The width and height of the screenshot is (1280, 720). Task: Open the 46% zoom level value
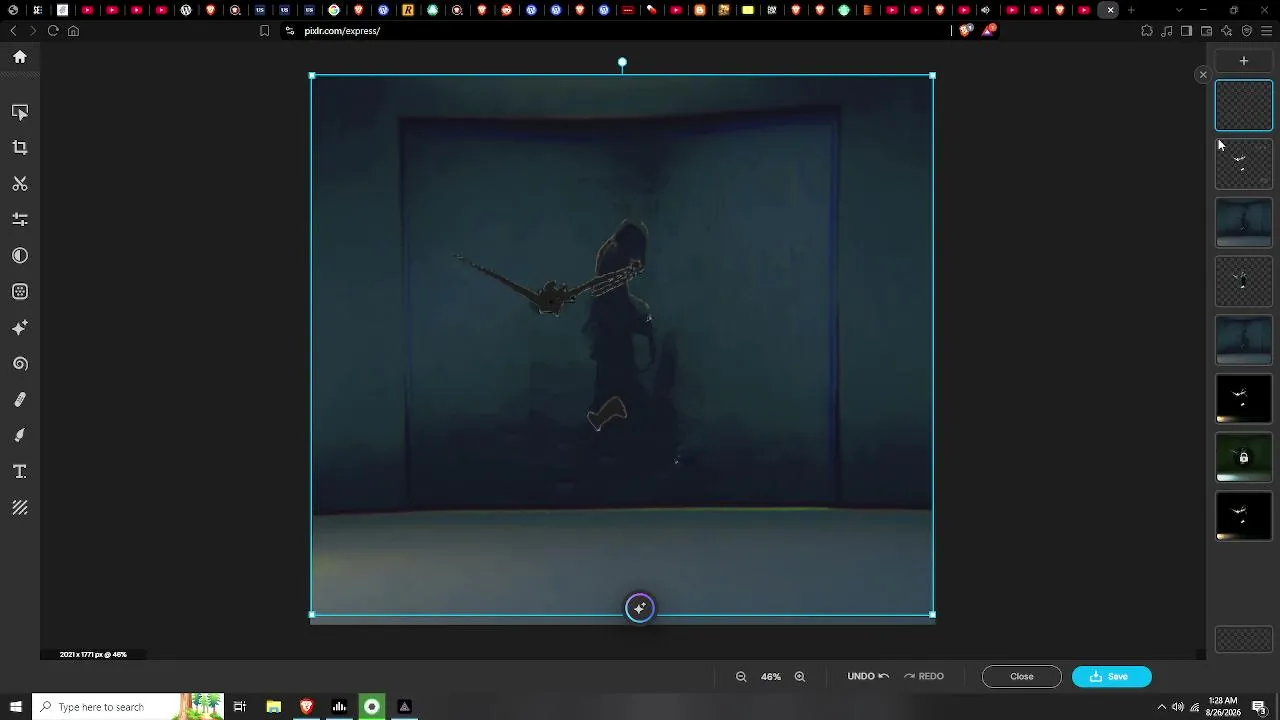[770, 677]
